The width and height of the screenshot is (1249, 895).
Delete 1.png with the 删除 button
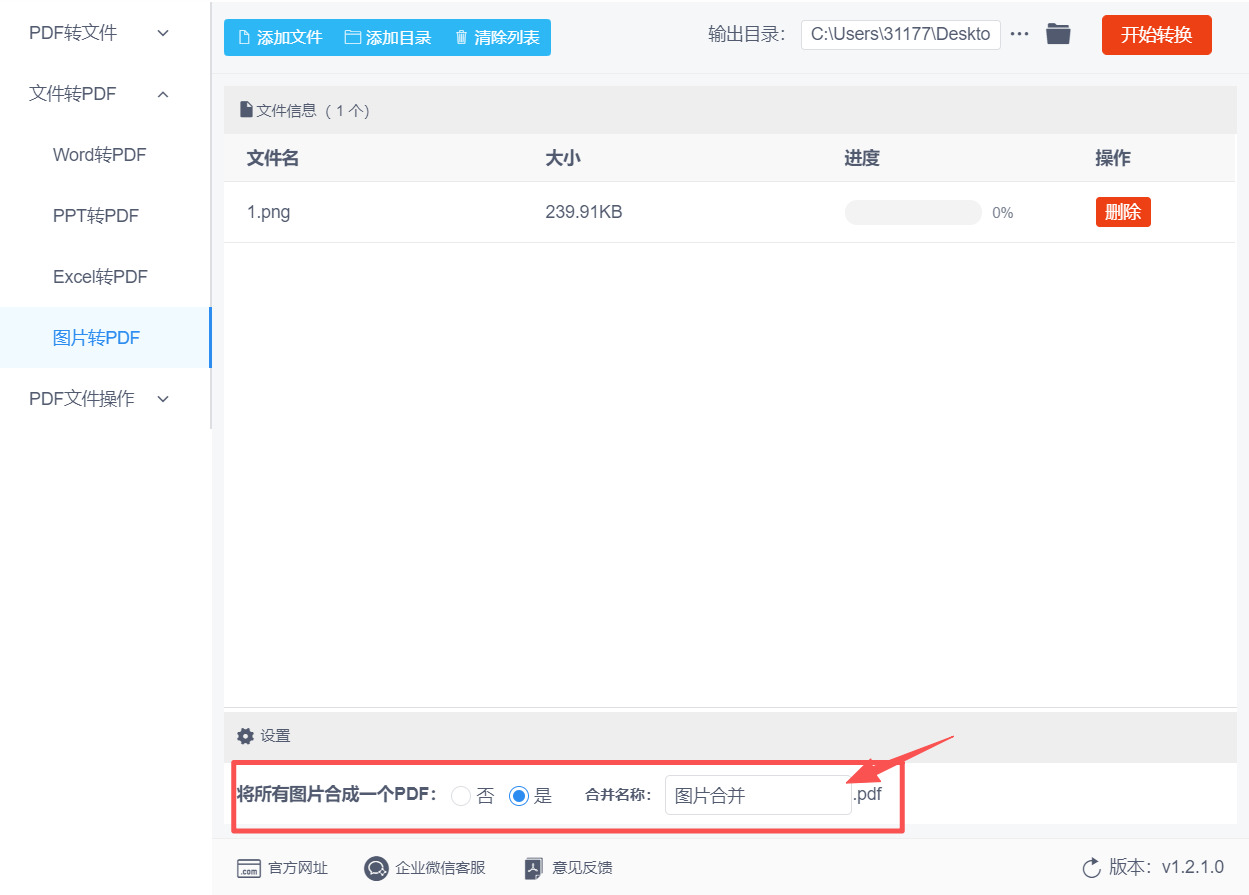(x=1122, y=211)
